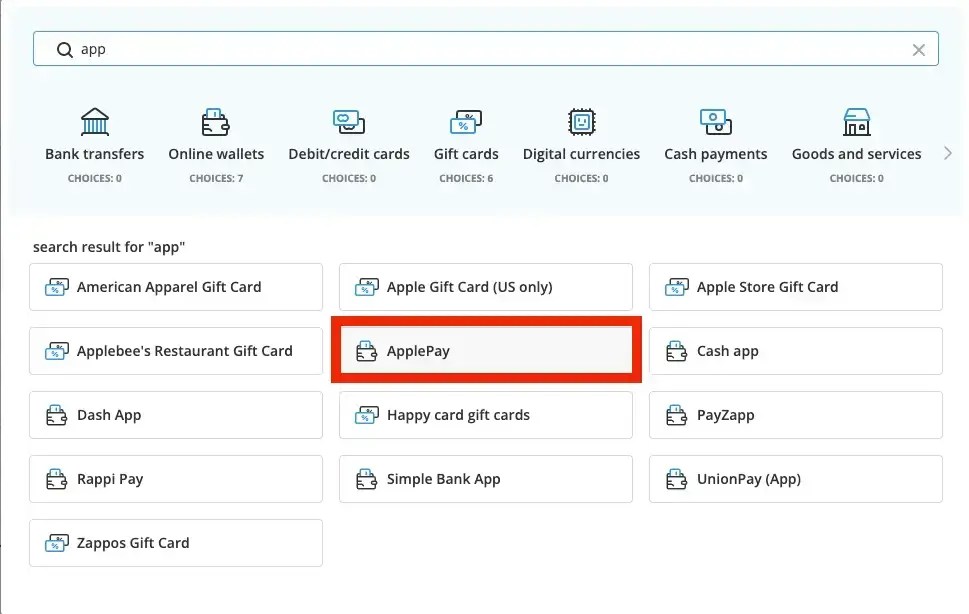Choose the Apple Store Gift Card option
This screenshot has width=969, height=614.
[795, 287]
